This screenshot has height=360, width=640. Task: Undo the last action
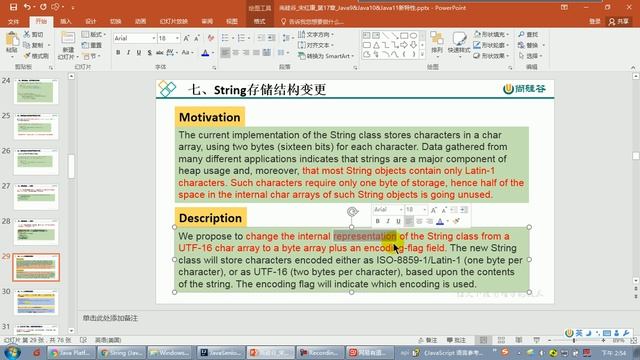[27, 7]
